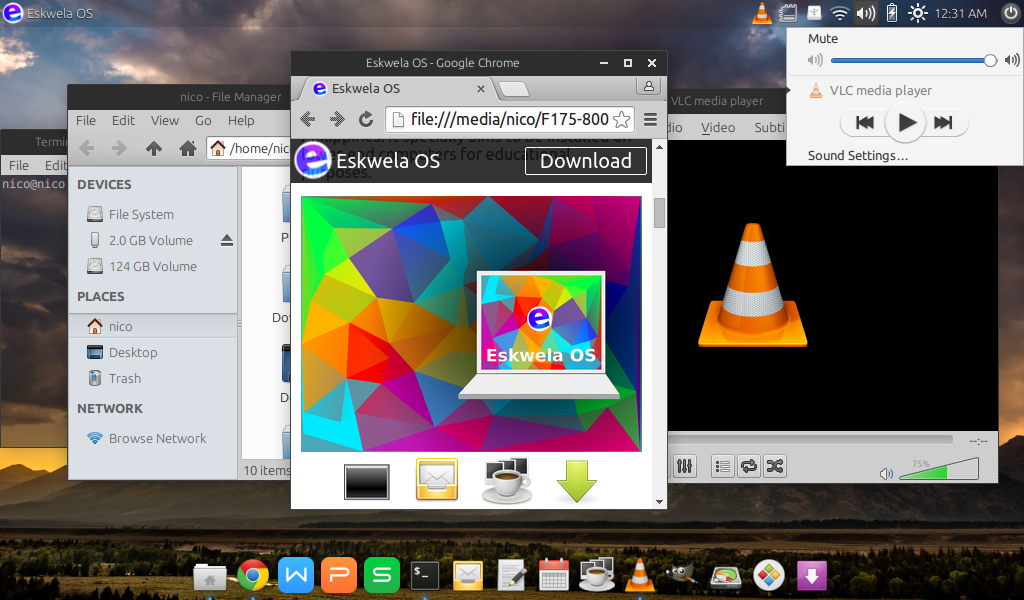Select VLC media player entry in sound menu
The width and height of the screenshot is (1024, 600).
tap(871, 91)
